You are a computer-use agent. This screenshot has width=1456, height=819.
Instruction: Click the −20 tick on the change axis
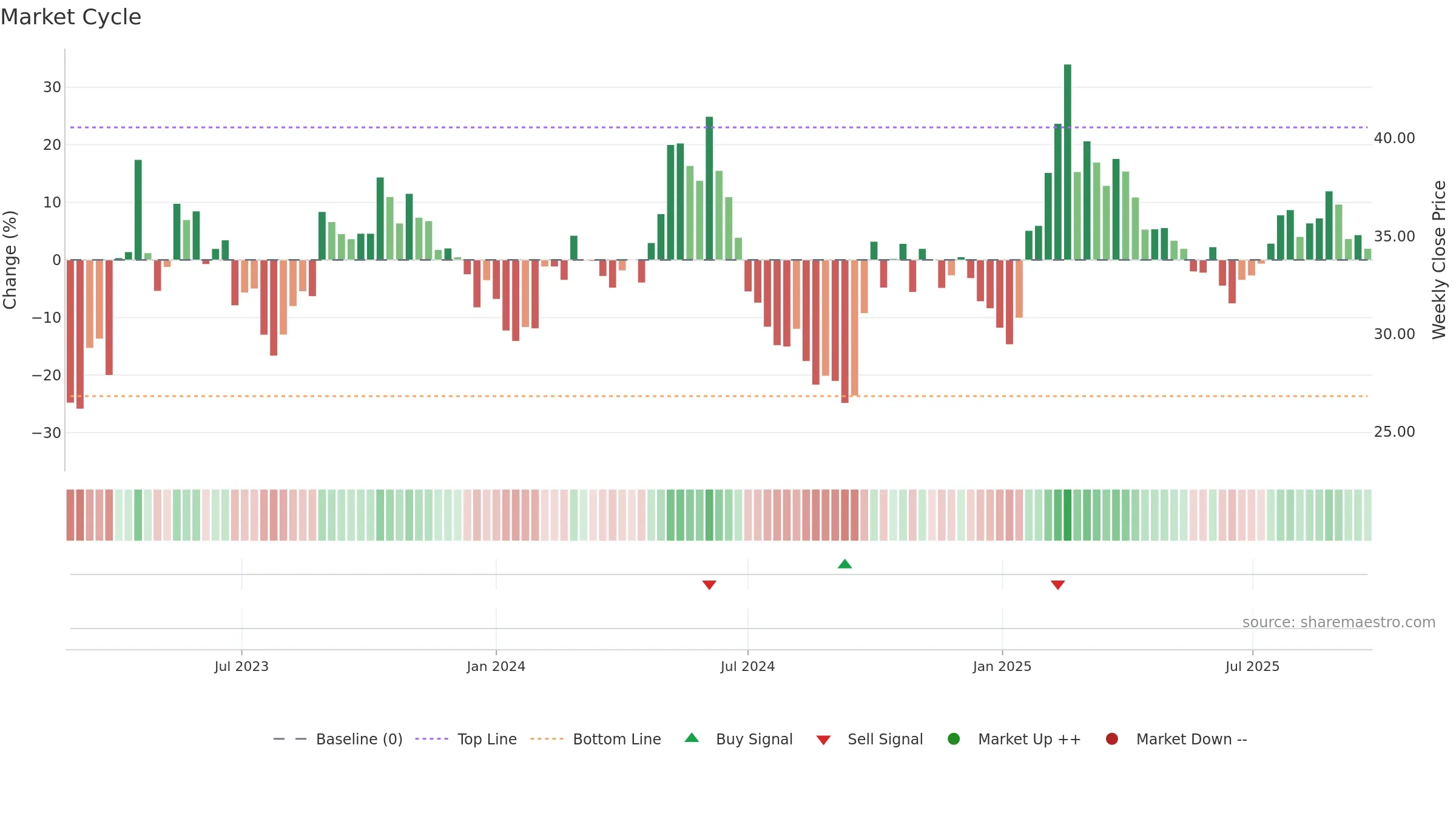coord(47,375)
